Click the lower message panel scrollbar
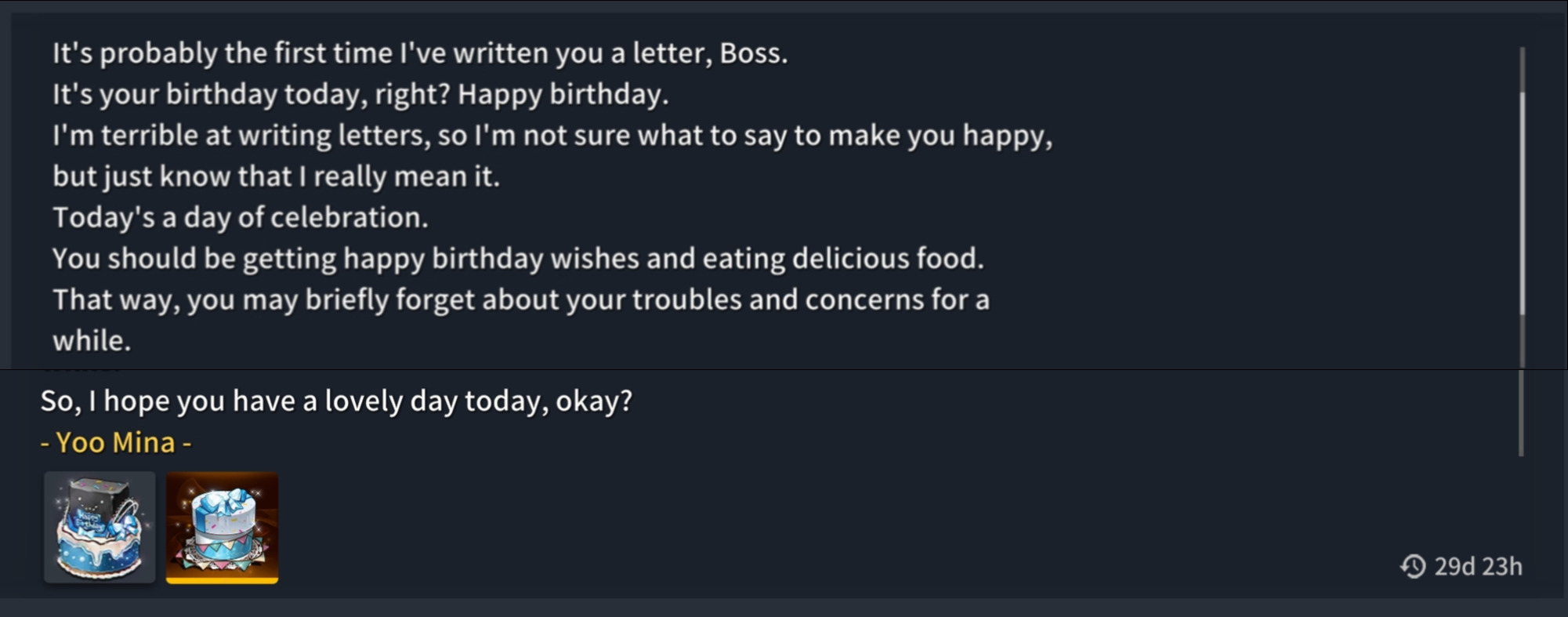This screenshot has height=617, width=1568. [x=1521, y=413]
